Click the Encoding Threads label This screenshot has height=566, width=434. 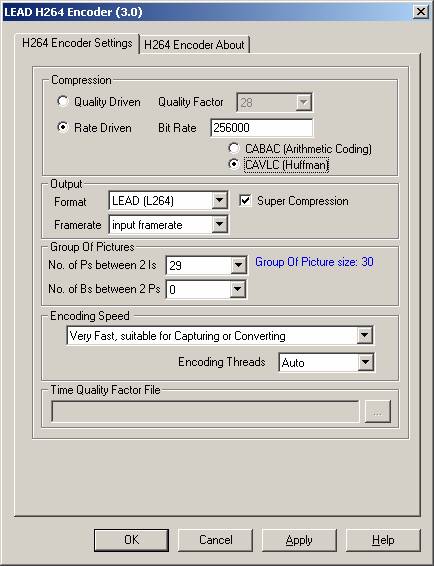click(x=222, y=362)
